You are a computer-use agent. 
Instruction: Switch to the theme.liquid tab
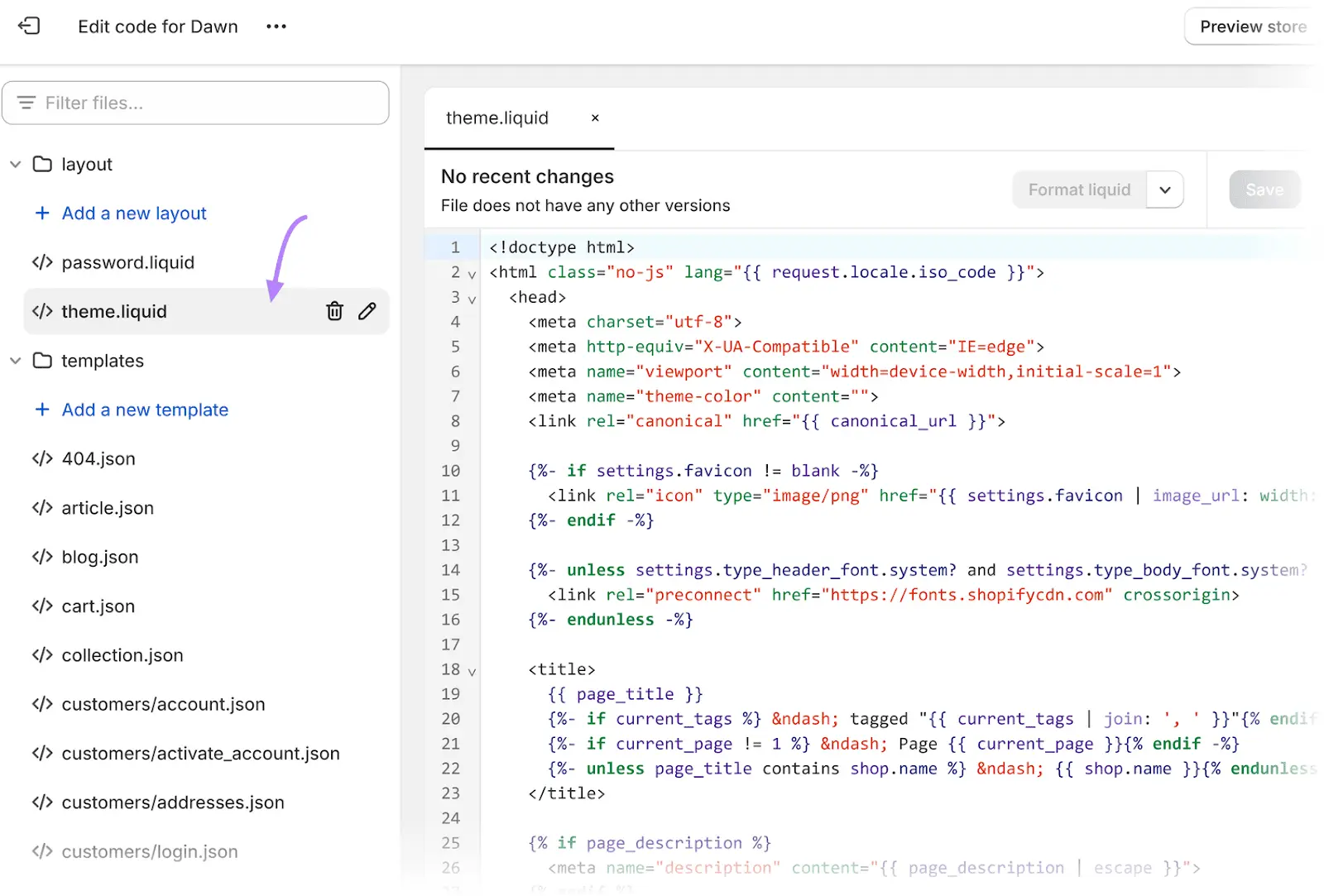(x=496, y=118)
